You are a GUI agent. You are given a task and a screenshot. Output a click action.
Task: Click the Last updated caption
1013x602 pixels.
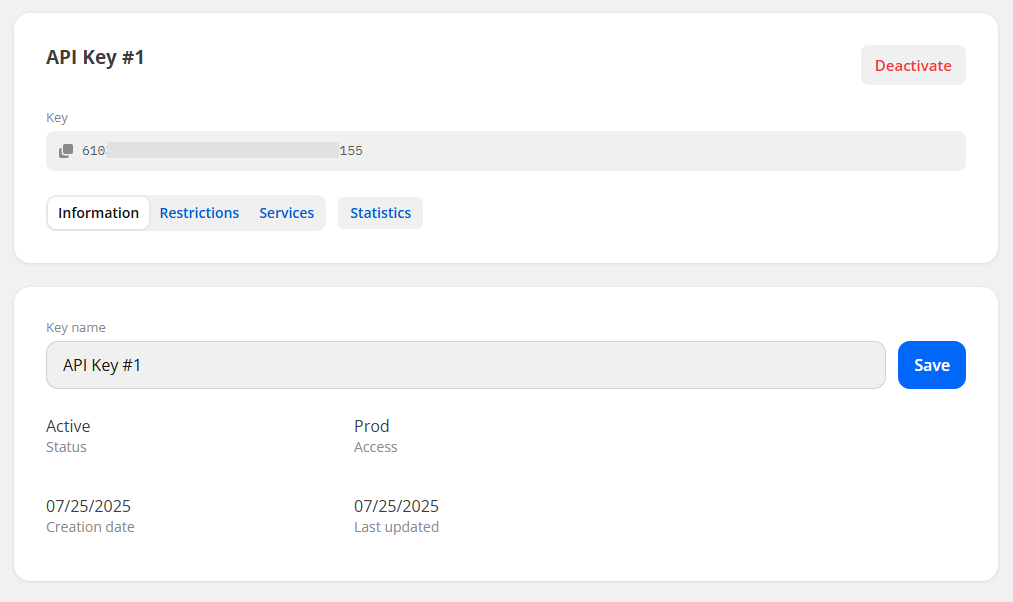[396, 527]
